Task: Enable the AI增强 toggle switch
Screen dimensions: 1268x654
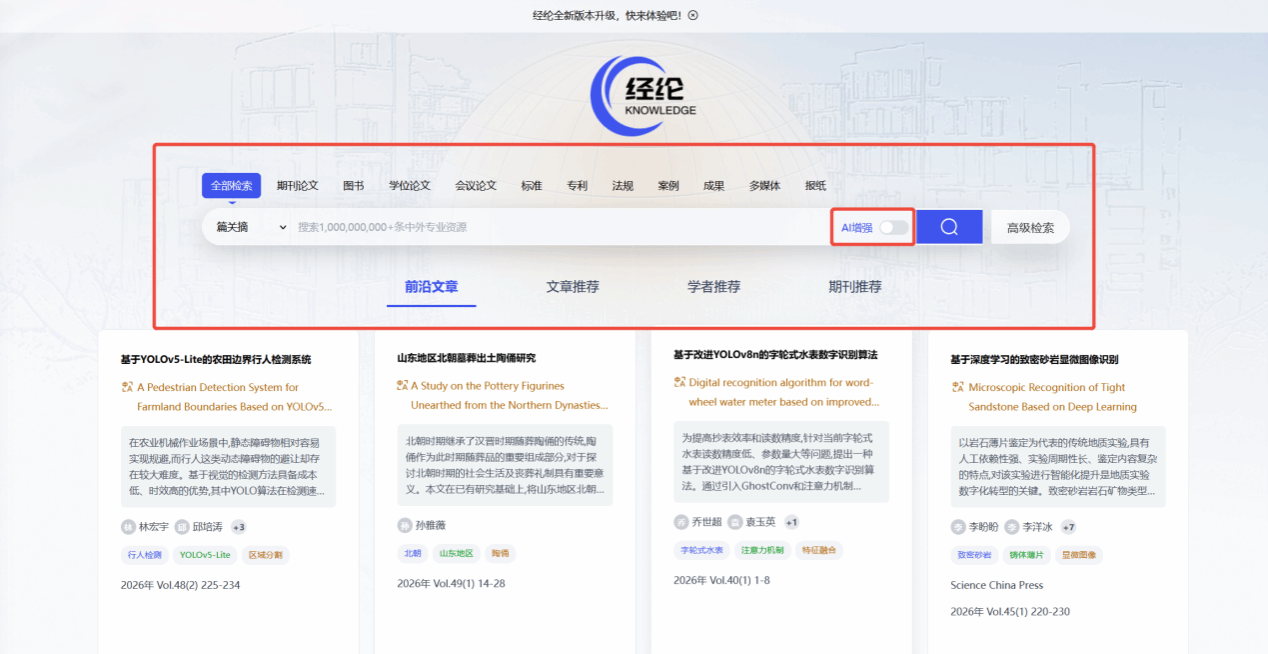Action: 893,228
